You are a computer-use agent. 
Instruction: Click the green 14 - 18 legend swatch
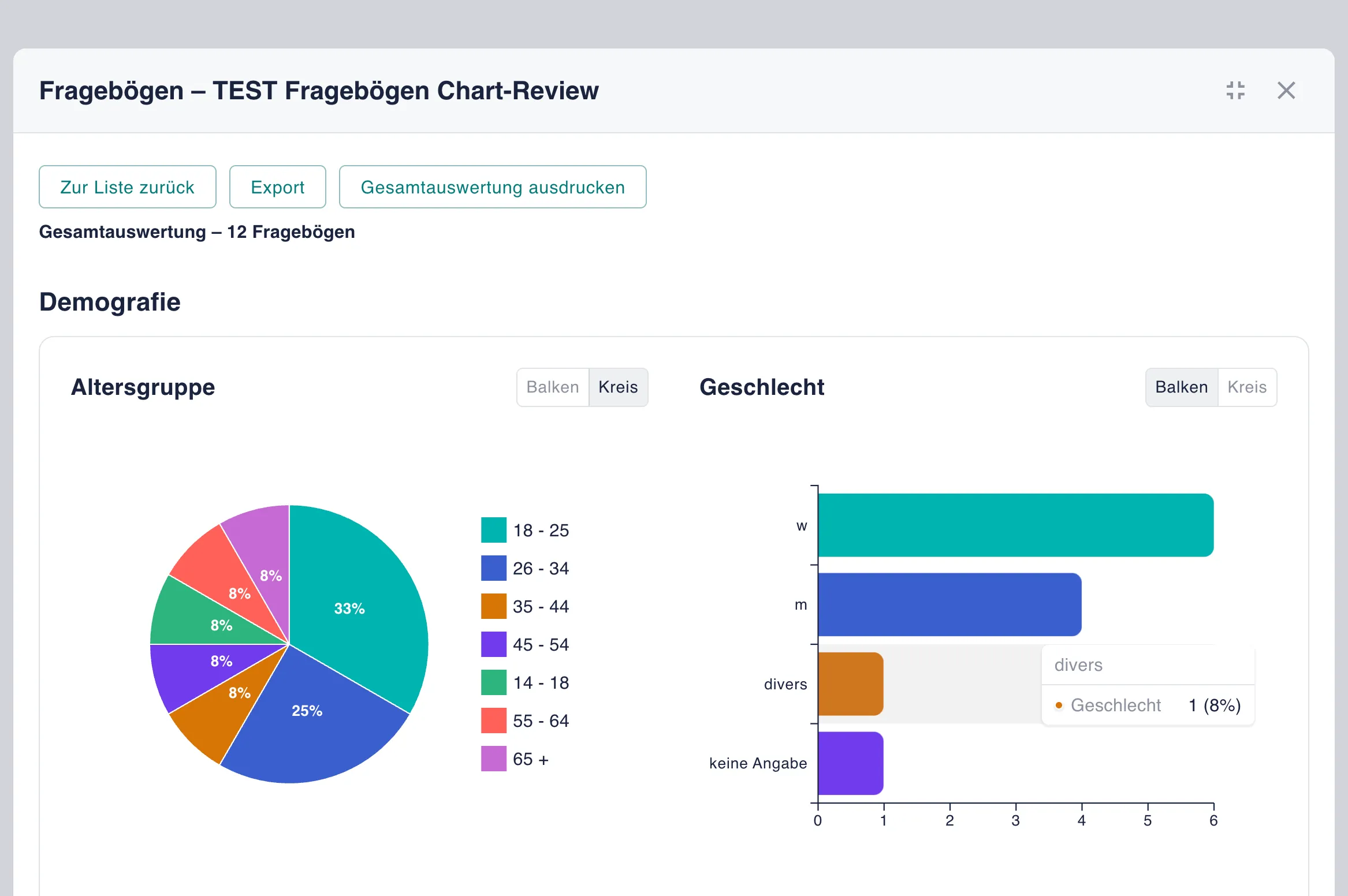coord(494,682)
